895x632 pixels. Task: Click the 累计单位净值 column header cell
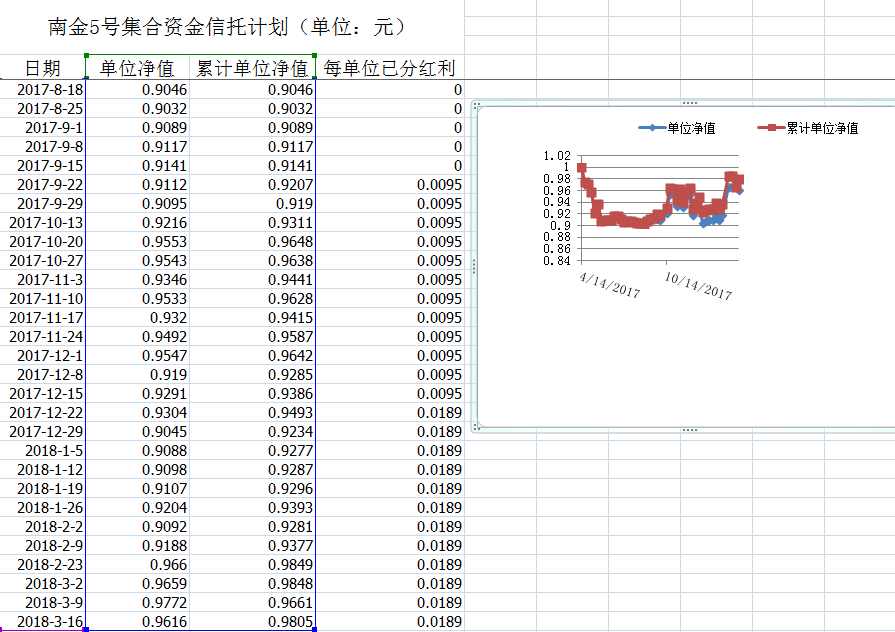[252, 68]
